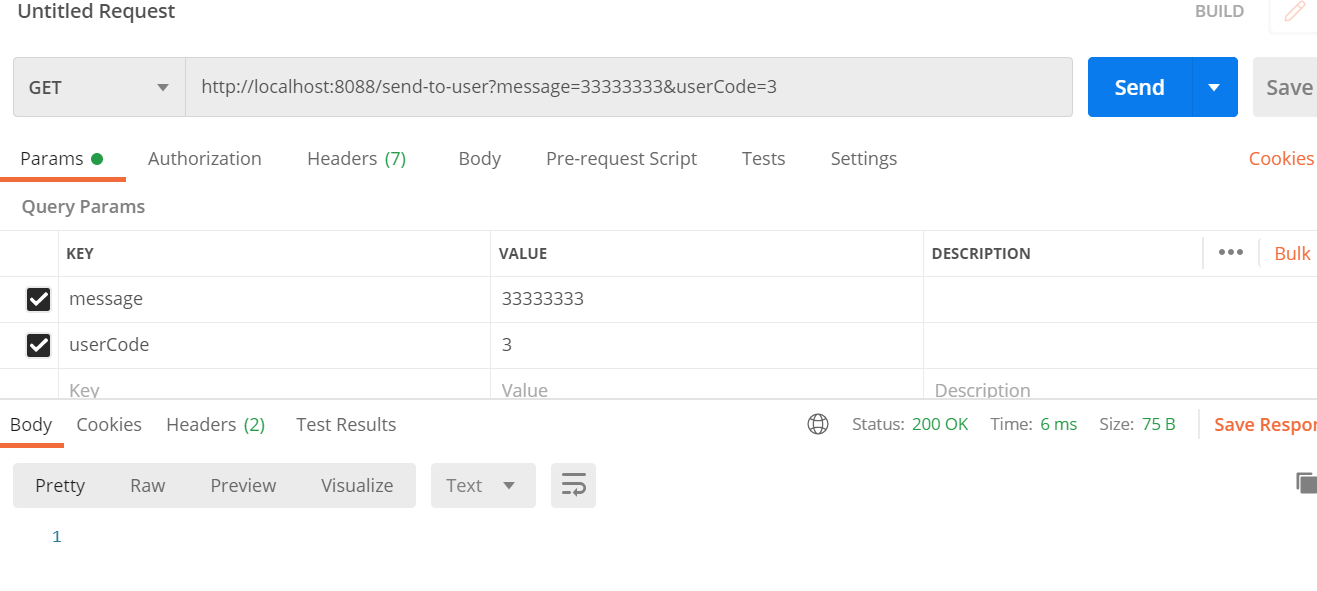Viewport: 1317px width, 591px height.
Task: Select the Raw view button
Action: coord(147,485)
